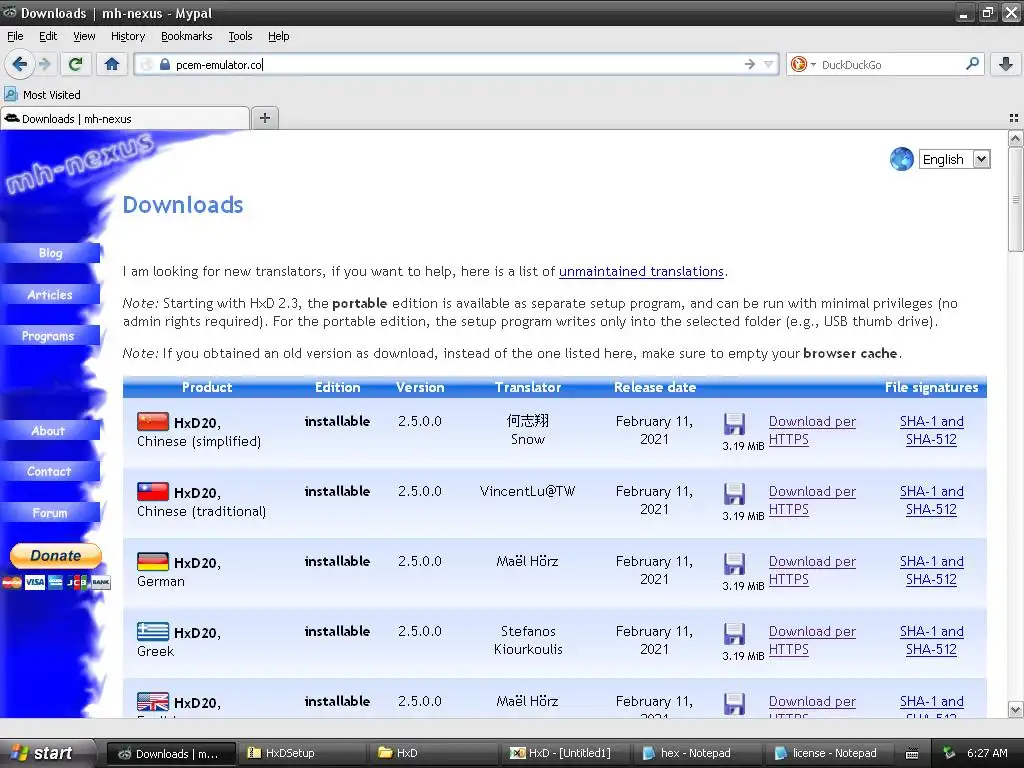Click the tab groups grid icon
Screen dimensions: 1024x768
[1014, 118]
